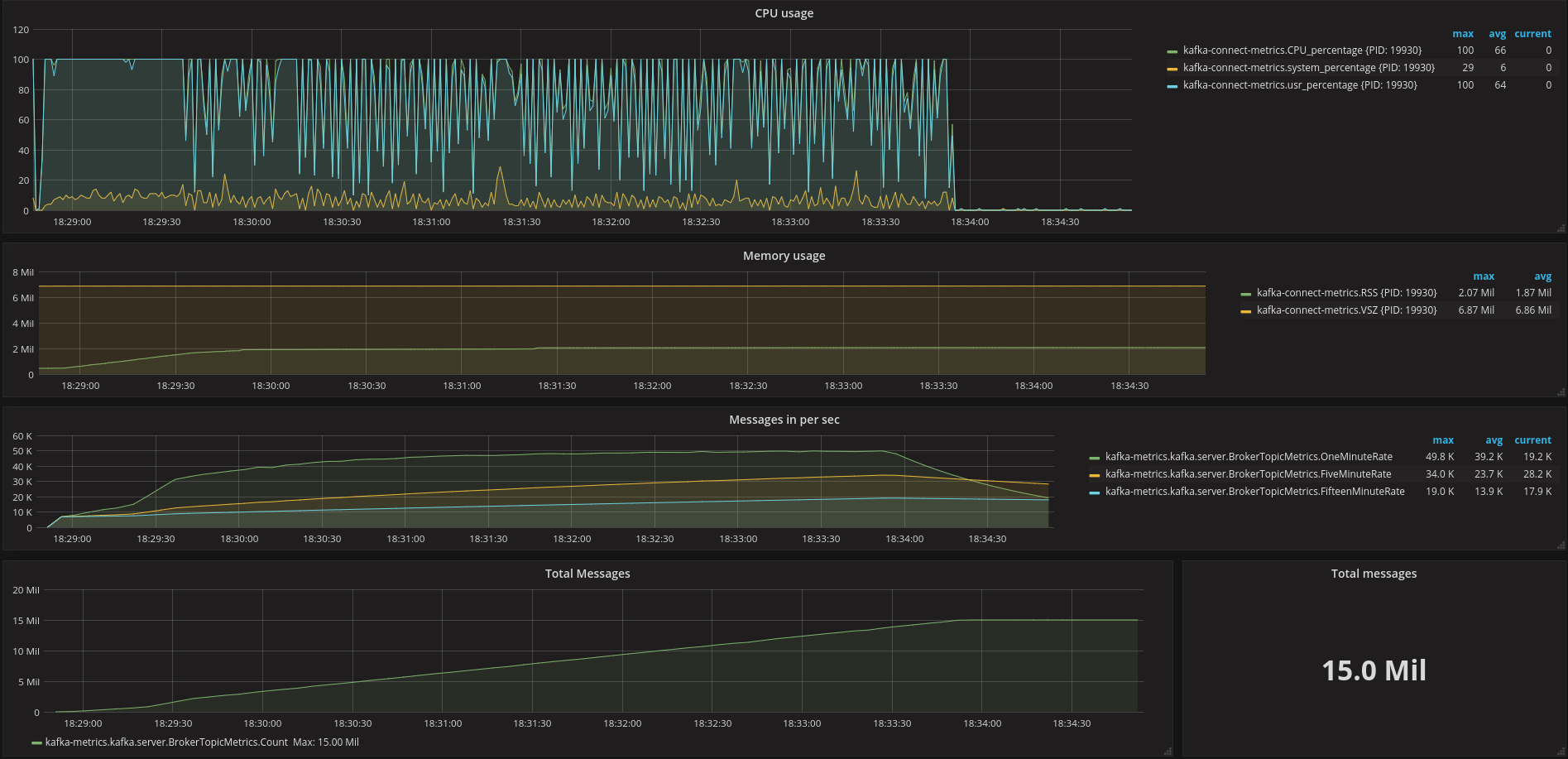The height and width of the screenshot is (759, 1568).
Task: Toggle the OneMinuteRate series in the legend
Action: [1249, 457]
